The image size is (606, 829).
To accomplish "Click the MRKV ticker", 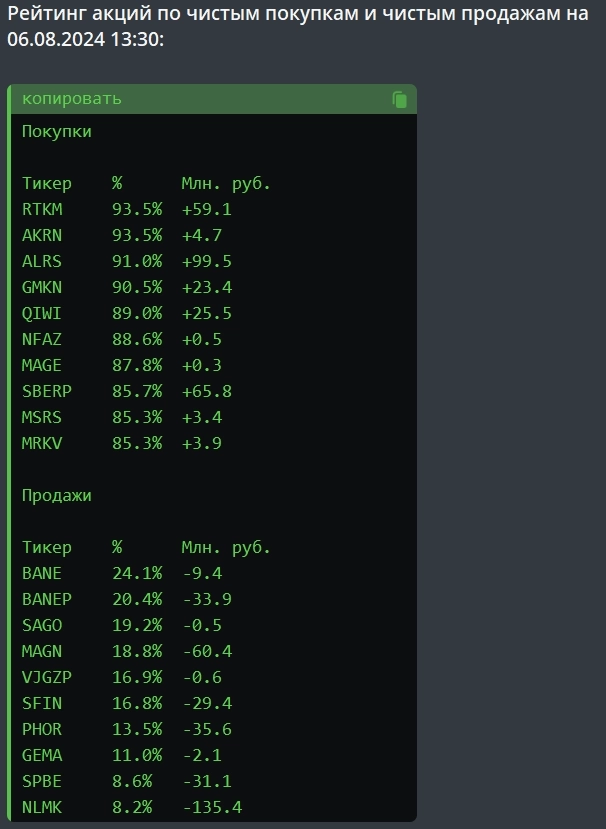I will click(x=42, y=444).
